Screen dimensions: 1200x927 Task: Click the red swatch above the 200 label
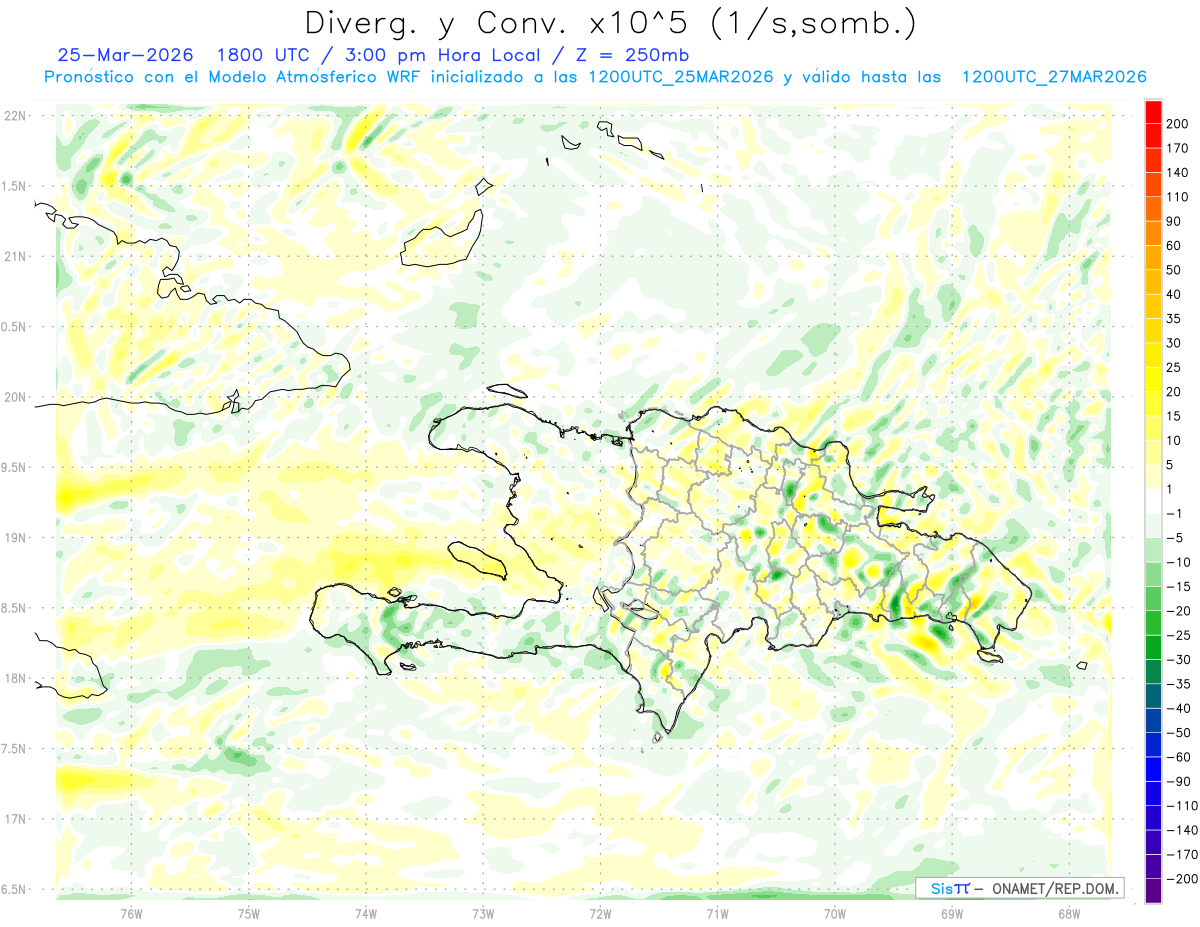tap(1153, 110)
